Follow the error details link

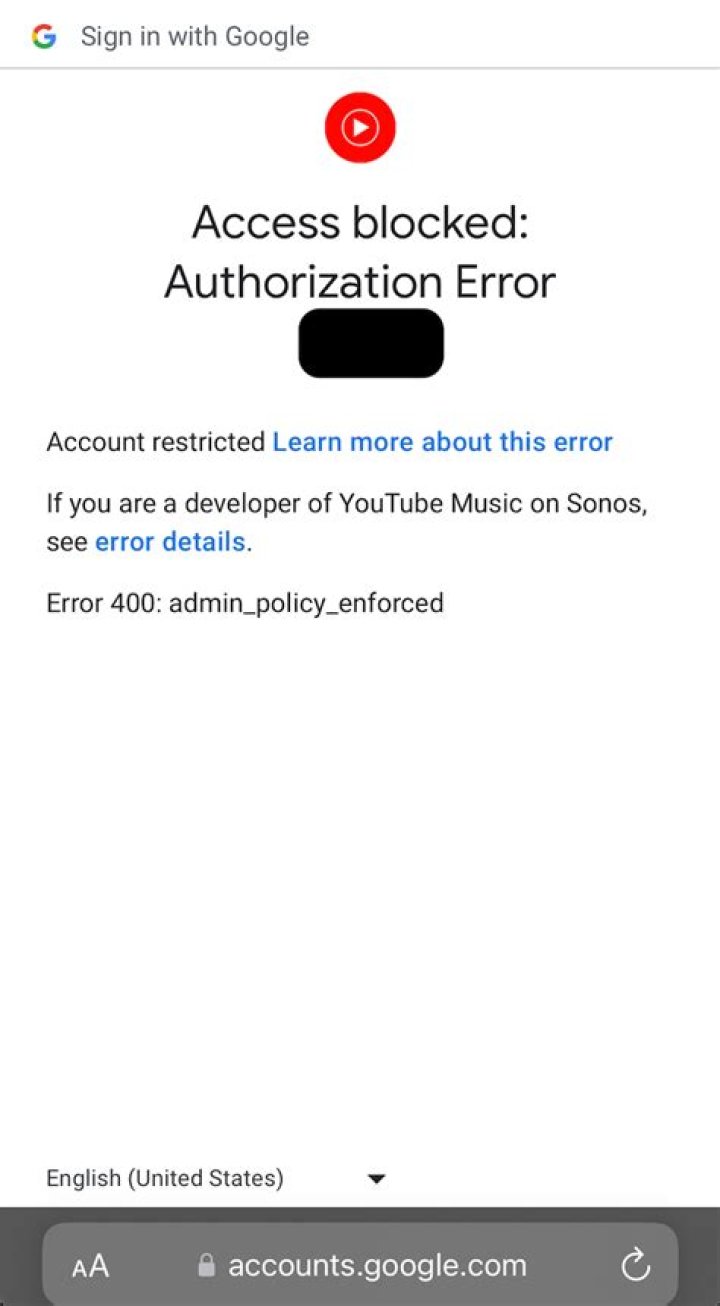click(170, 542)
